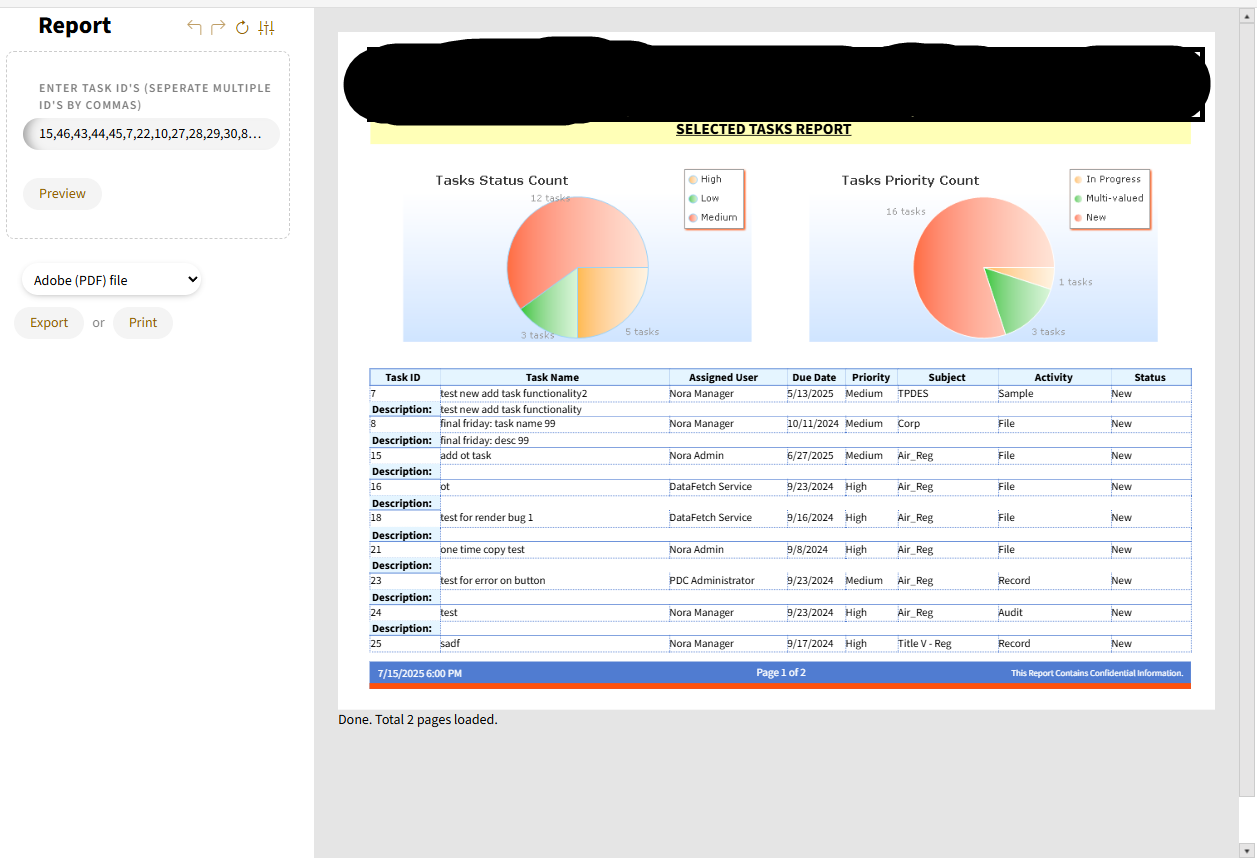
Task: Click the vertical scrollbar on the right
Action: coord(1247,400)
